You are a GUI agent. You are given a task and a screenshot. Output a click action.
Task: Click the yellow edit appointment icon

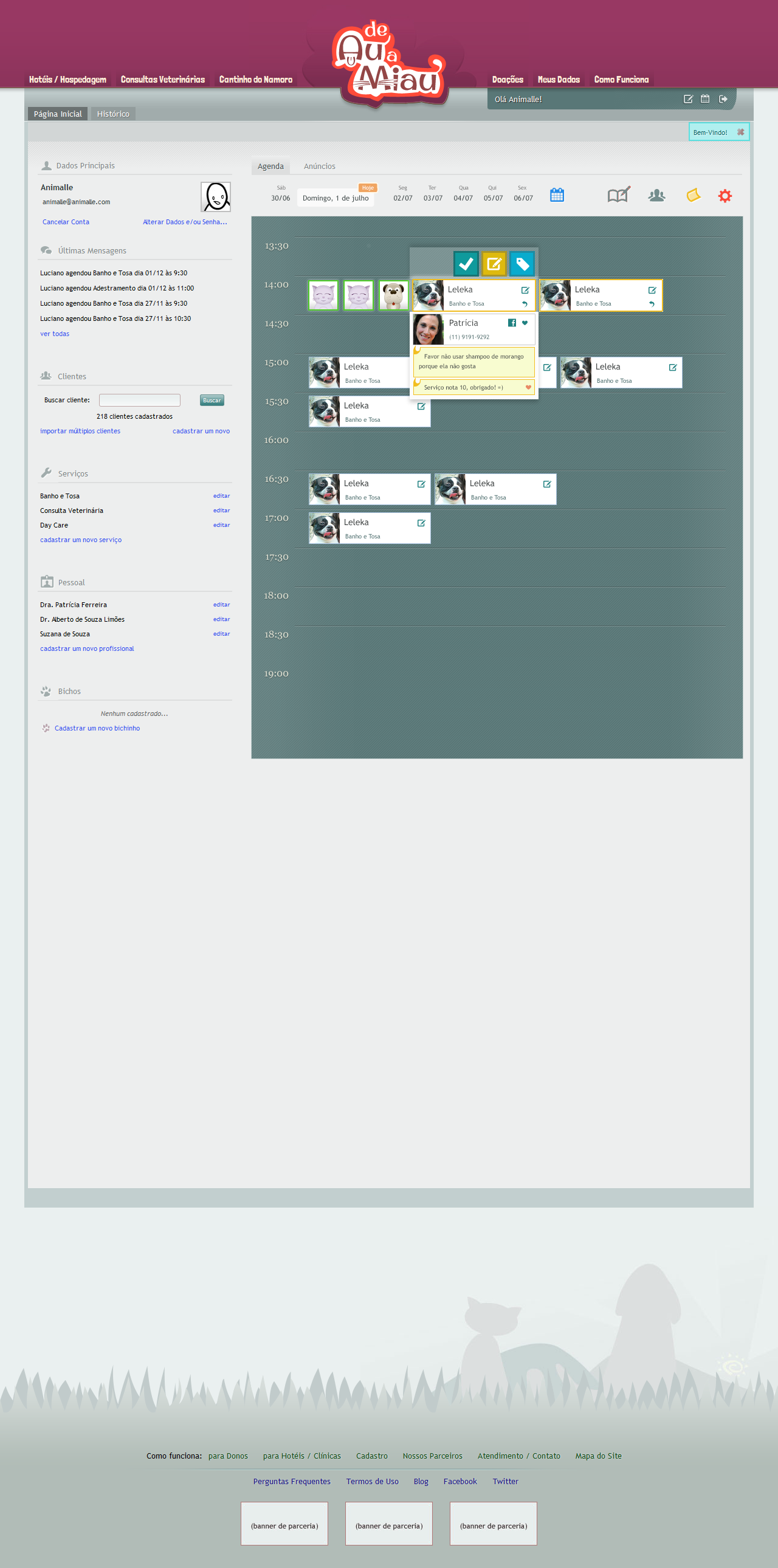coord(494,264)
